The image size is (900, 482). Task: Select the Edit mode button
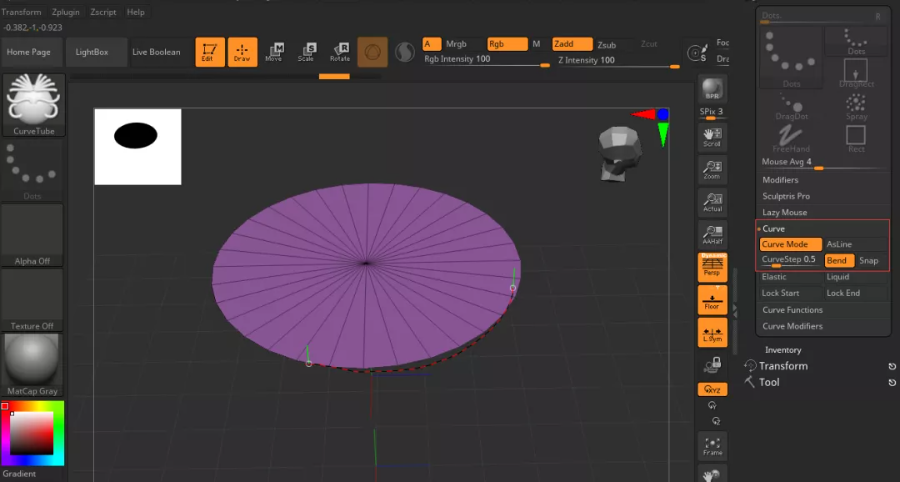210,52
